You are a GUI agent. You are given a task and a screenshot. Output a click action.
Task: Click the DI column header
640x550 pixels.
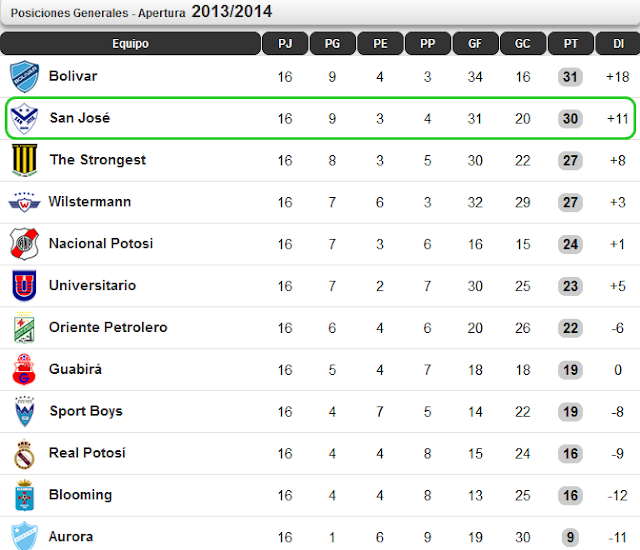click(618, 43)
